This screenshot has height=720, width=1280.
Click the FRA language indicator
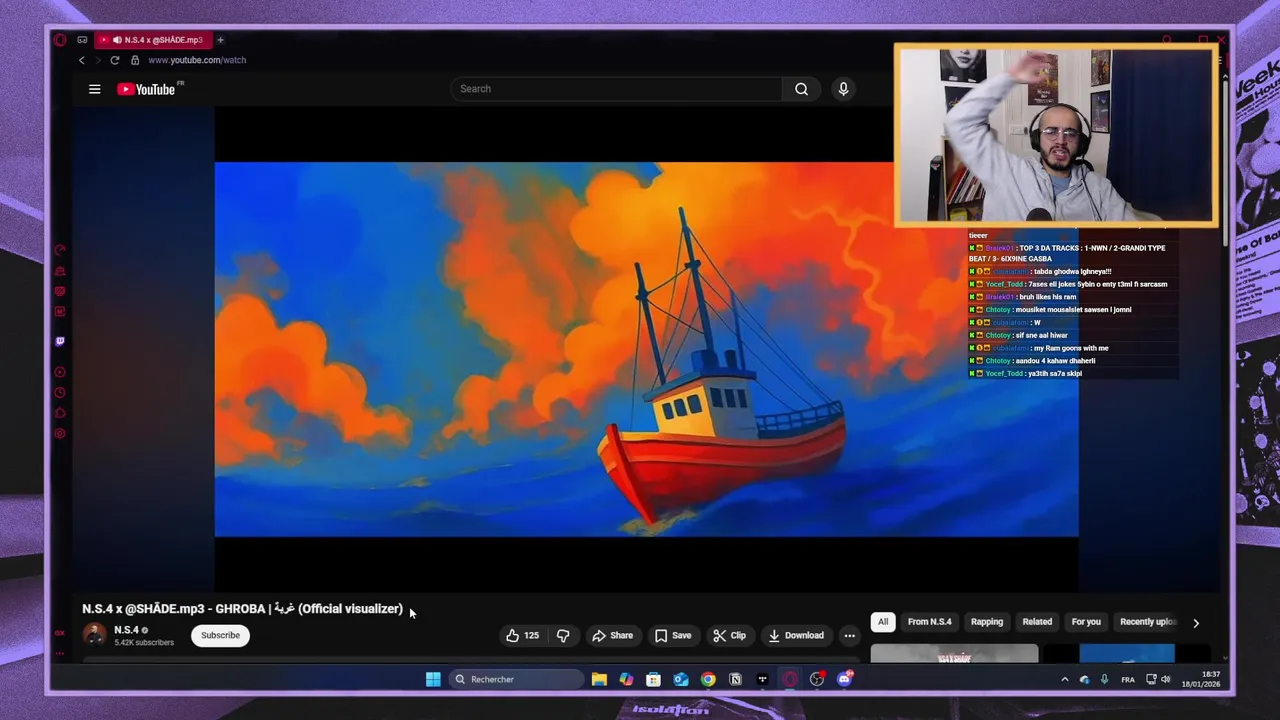[x=1128, y=679]
